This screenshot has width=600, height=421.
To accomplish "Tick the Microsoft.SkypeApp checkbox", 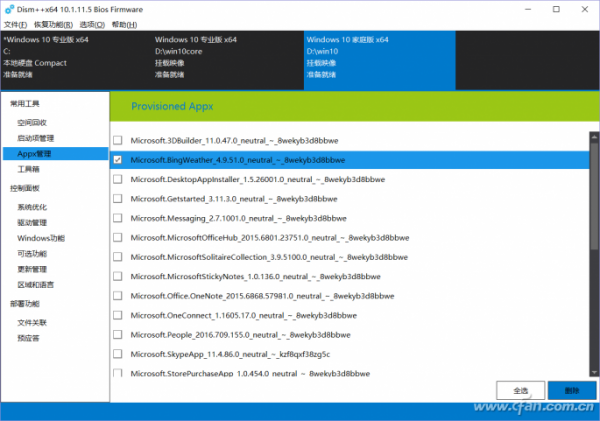I will pos(118,353).
